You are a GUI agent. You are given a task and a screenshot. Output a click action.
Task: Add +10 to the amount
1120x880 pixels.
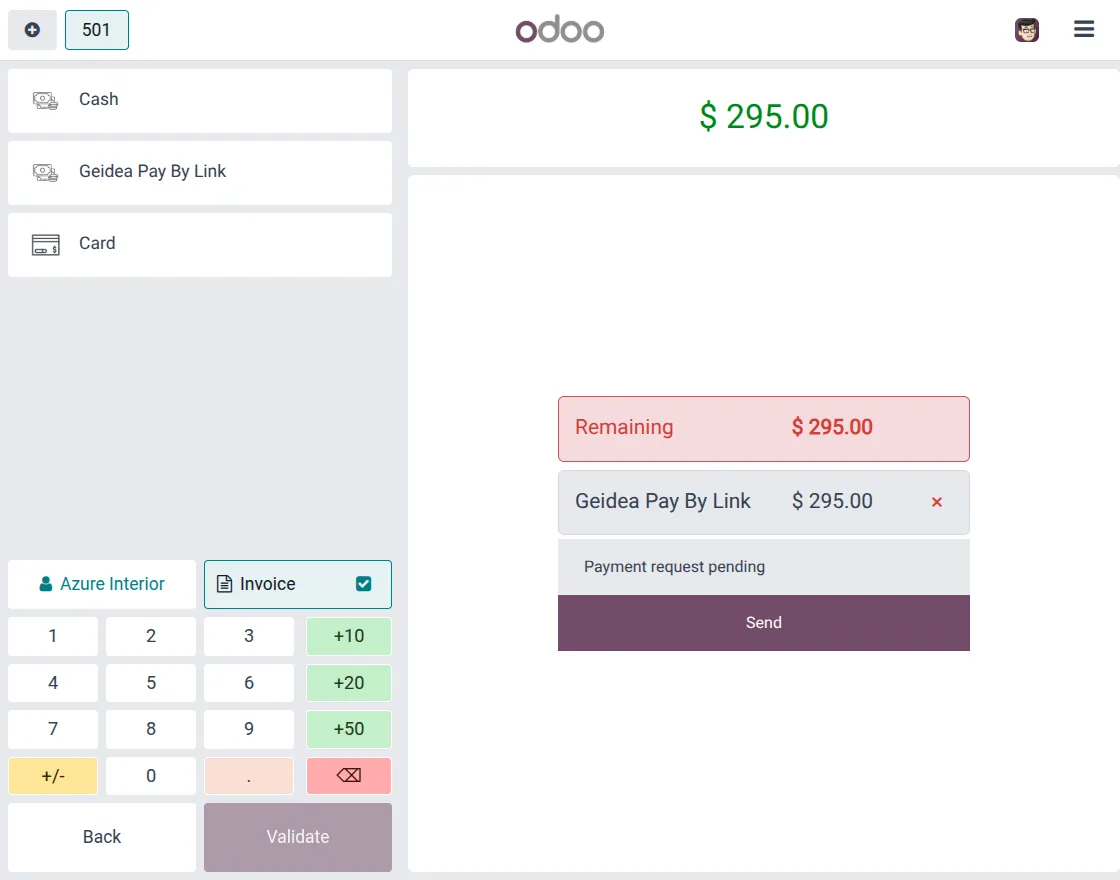click(348, 636)
